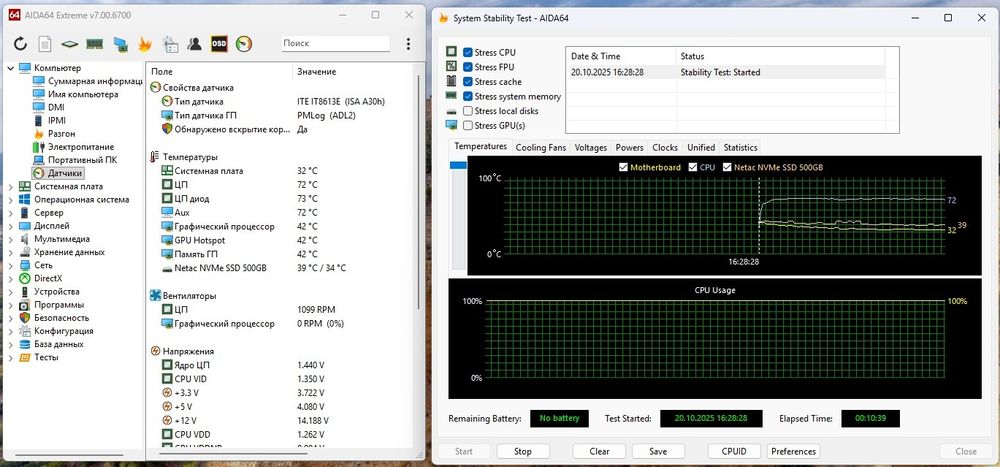The height and width of the screenshot is (467, 1000).
Task: Click the Stress system memory RAM icon
Action: coord(452,96)
